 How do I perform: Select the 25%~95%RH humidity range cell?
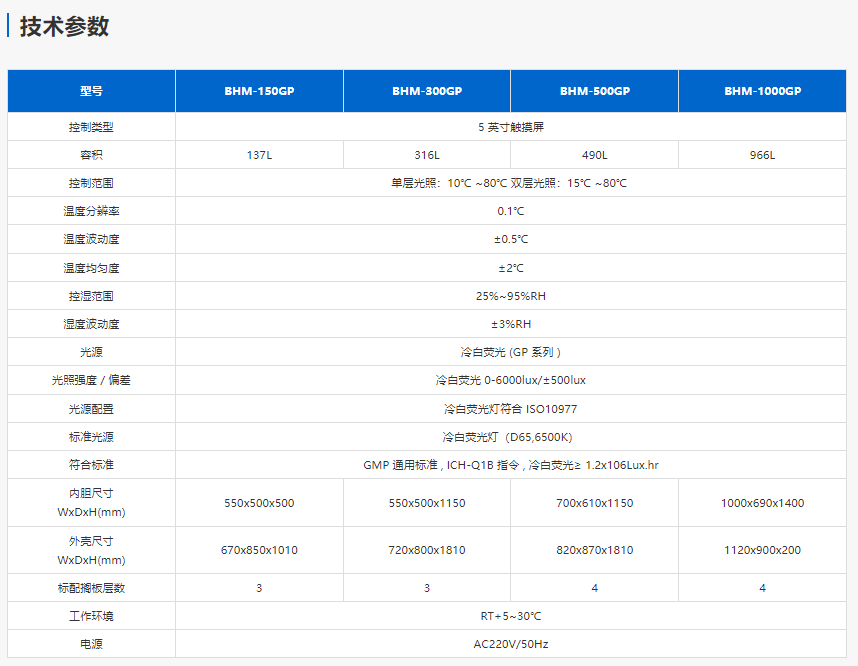511,296
